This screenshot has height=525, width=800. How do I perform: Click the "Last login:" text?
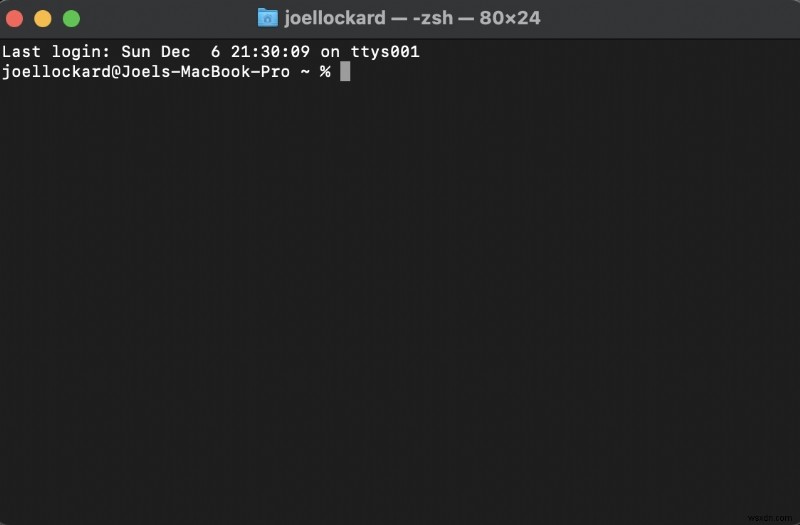point(56,51)
